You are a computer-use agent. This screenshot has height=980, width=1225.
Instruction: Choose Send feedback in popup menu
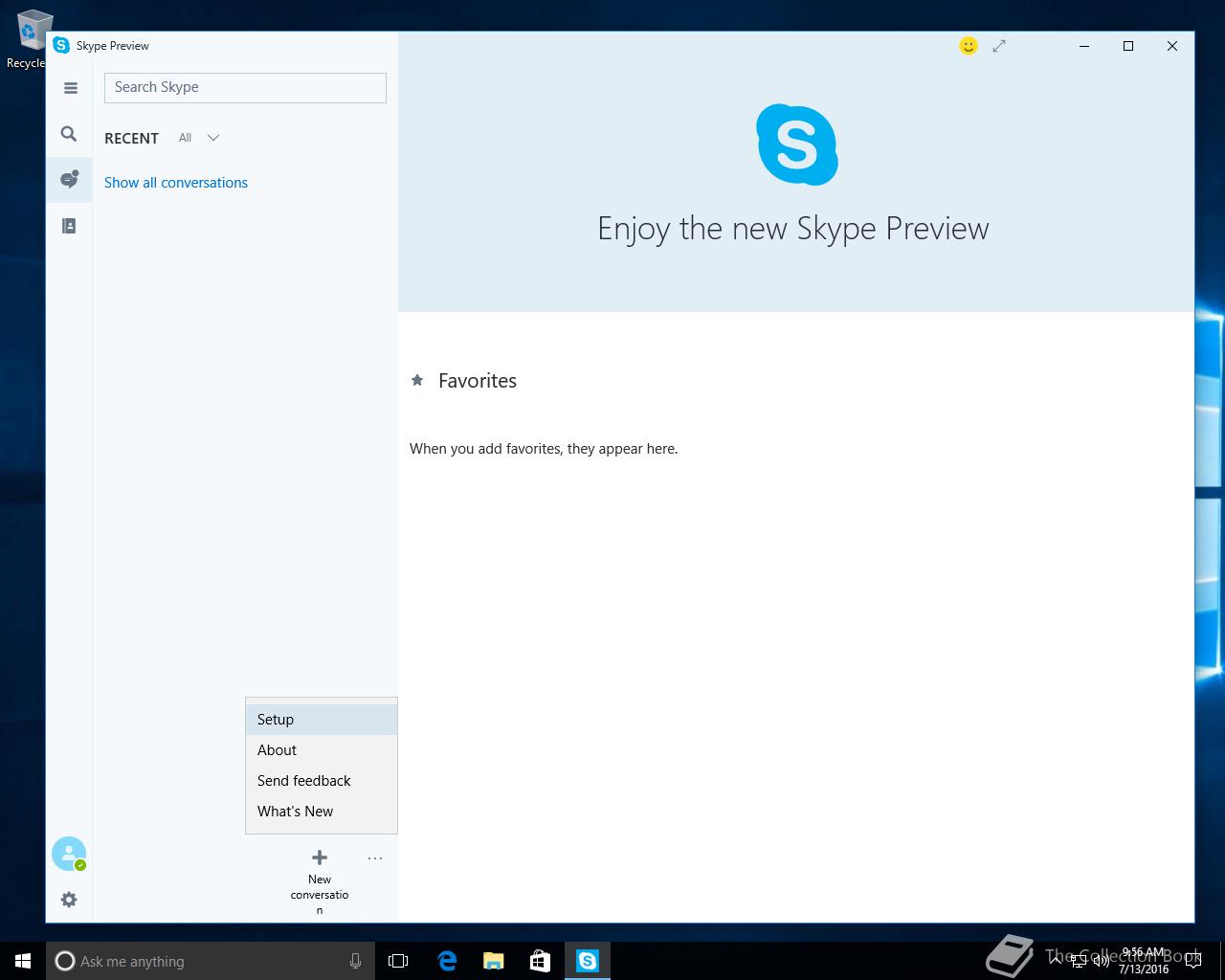pyautogui.click(x=322, y=781)
